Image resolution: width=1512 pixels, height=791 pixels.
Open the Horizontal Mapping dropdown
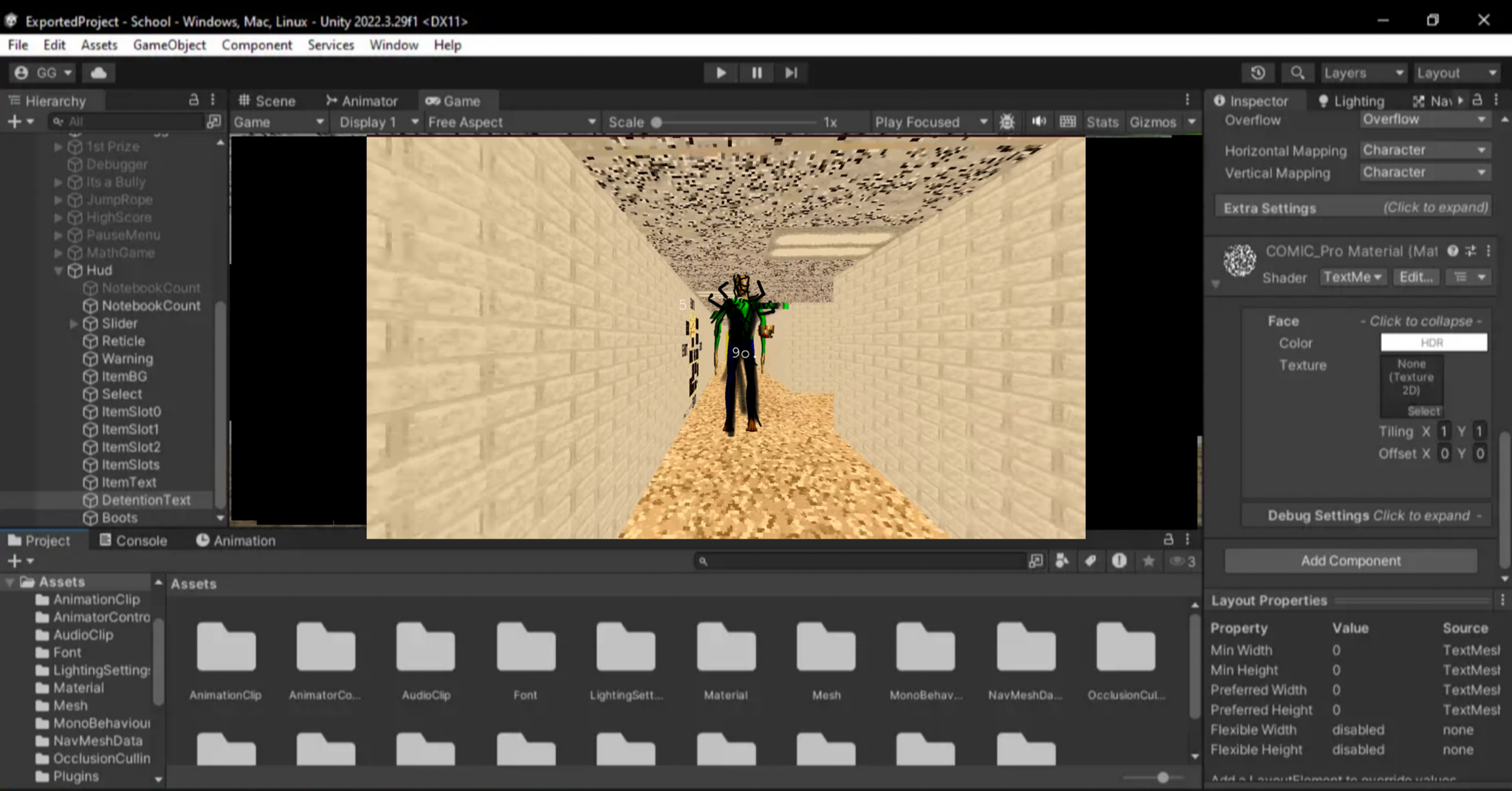(x=1424, y=151)
